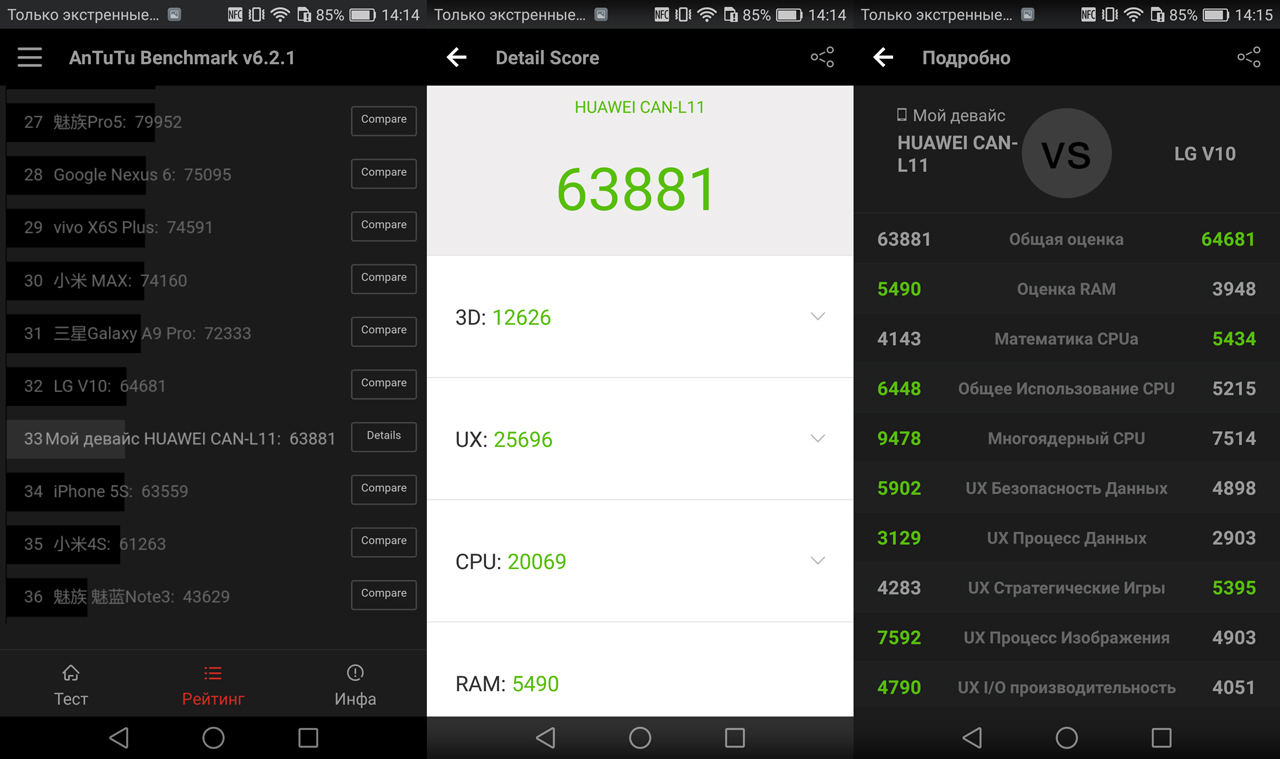1280x759 pixels.
Task: Tap the LG V10 device name
Action: point(1205,154)
